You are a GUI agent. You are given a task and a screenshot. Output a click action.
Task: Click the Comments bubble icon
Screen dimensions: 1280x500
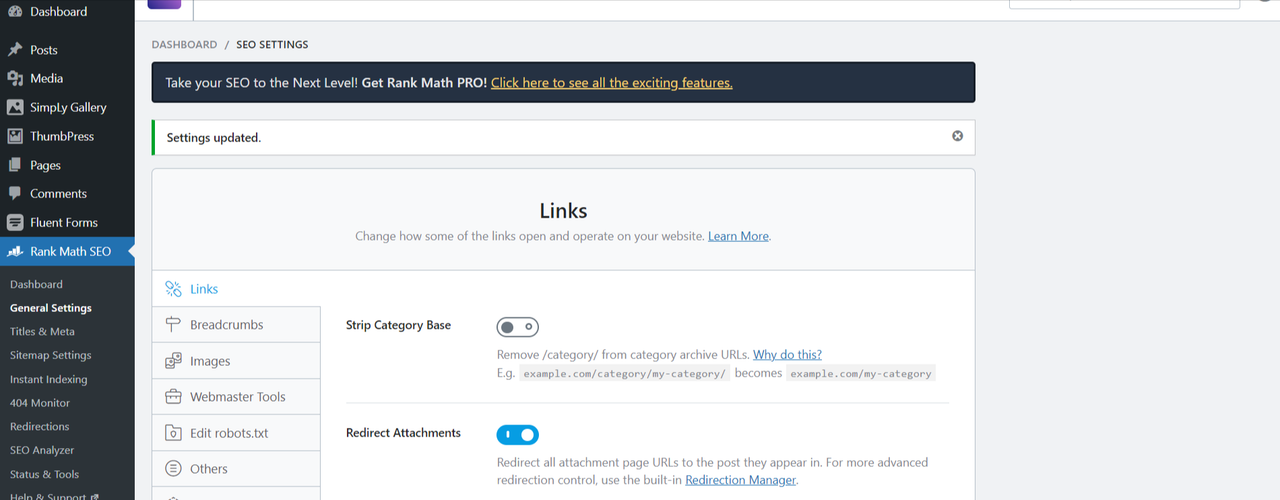pyautogui.click(x=15, y=193)
